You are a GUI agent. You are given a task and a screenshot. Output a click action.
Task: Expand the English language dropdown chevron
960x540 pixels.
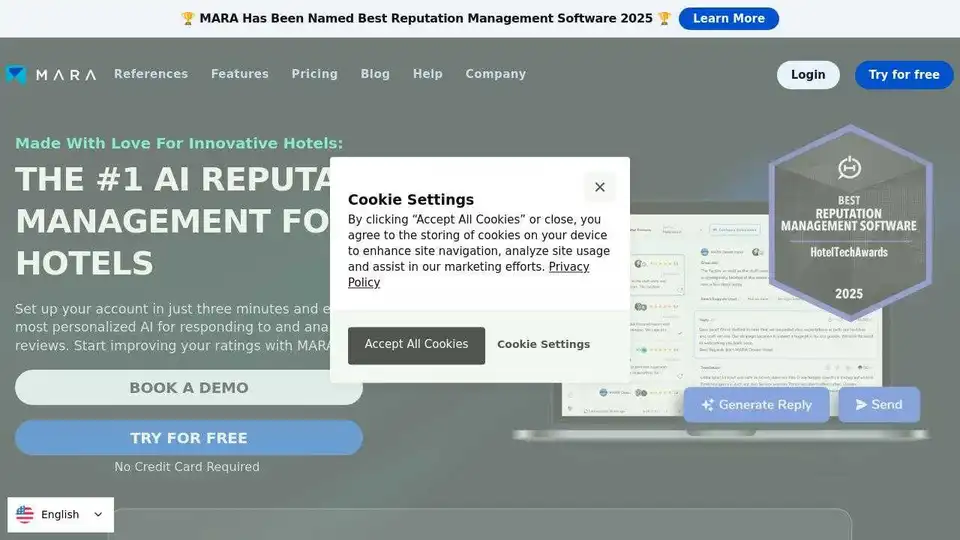(98, 514)
